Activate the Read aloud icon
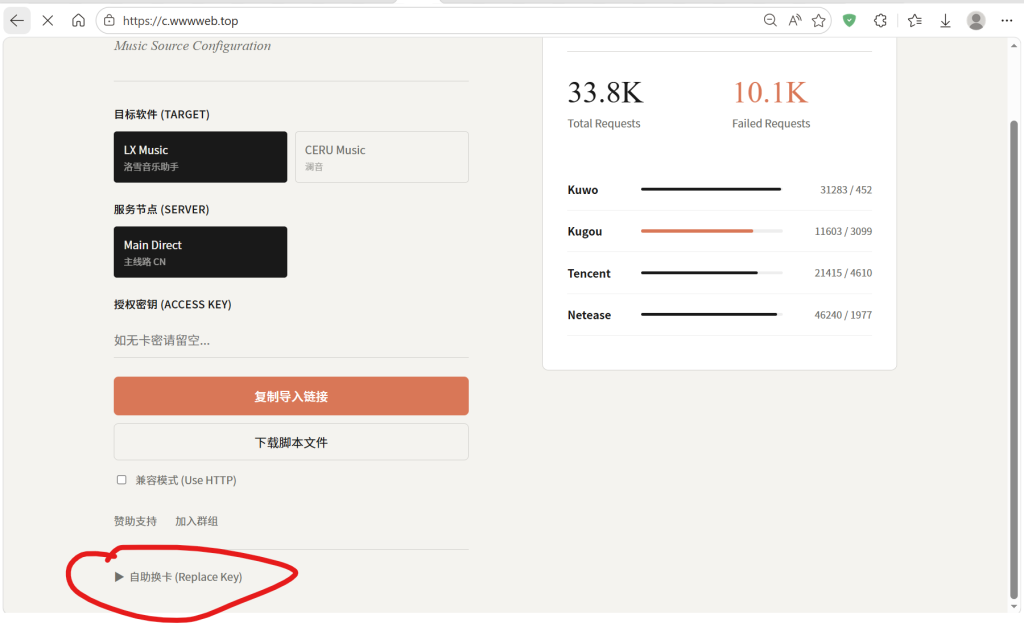This screenshot has height=623, width=1024. 795,21
